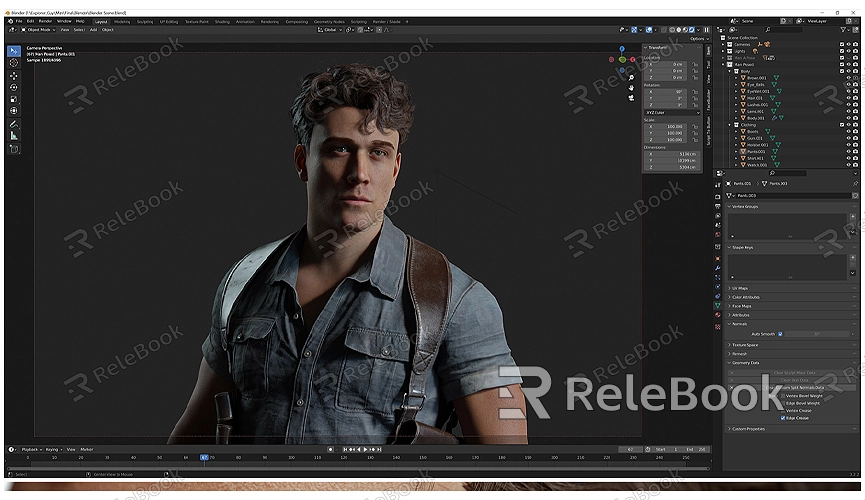Expand the UV Maps panel
Viewport: 865px width, 500px height.
[742, 288]
